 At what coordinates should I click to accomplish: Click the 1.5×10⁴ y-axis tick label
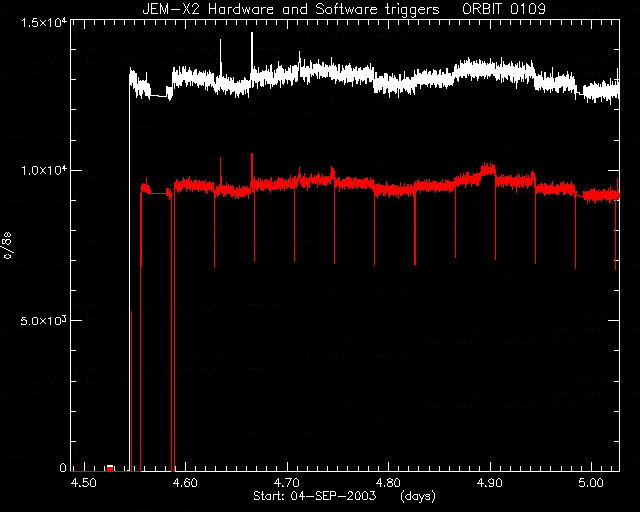coord(44,22)
